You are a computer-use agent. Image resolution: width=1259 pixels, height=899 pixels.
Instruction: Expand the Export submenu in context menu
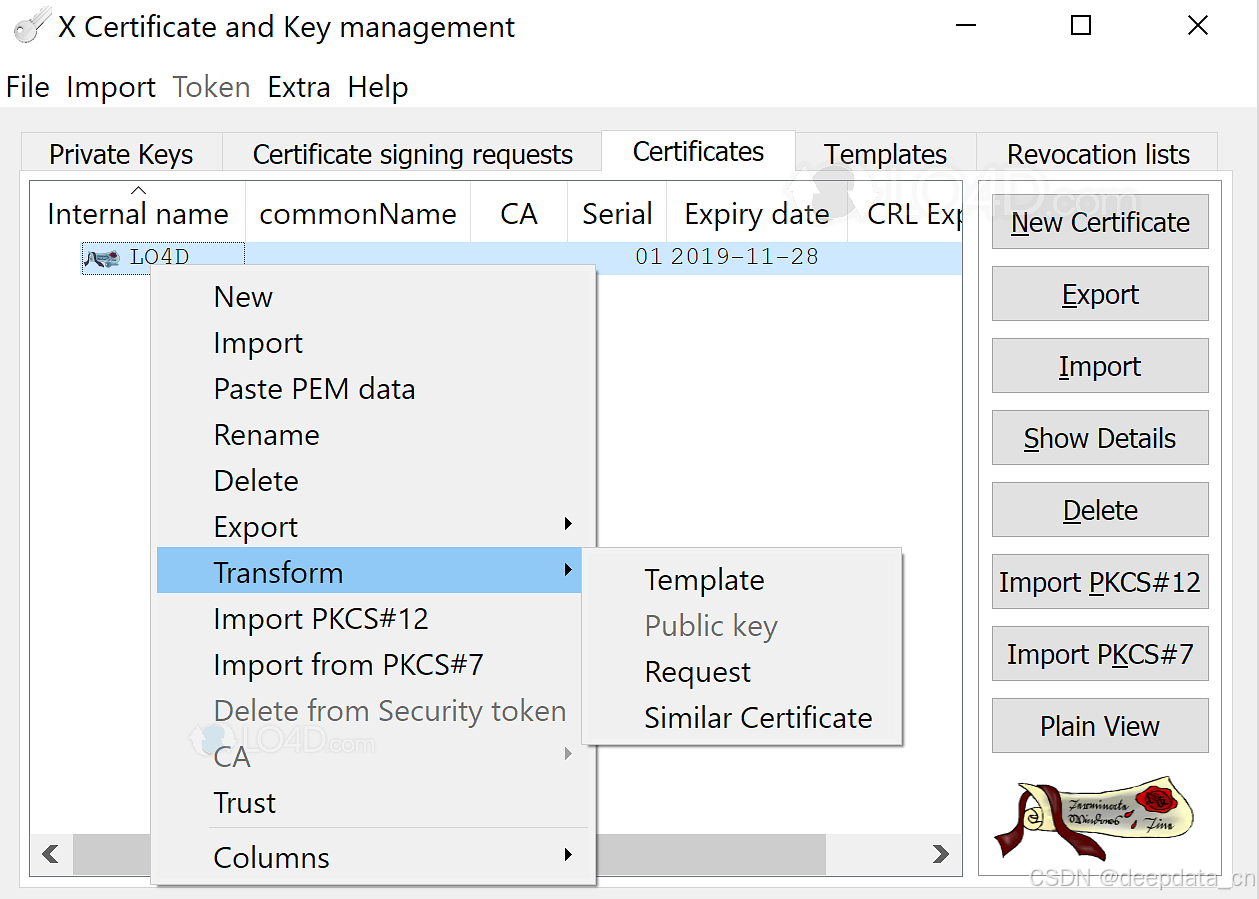point(370,527)
